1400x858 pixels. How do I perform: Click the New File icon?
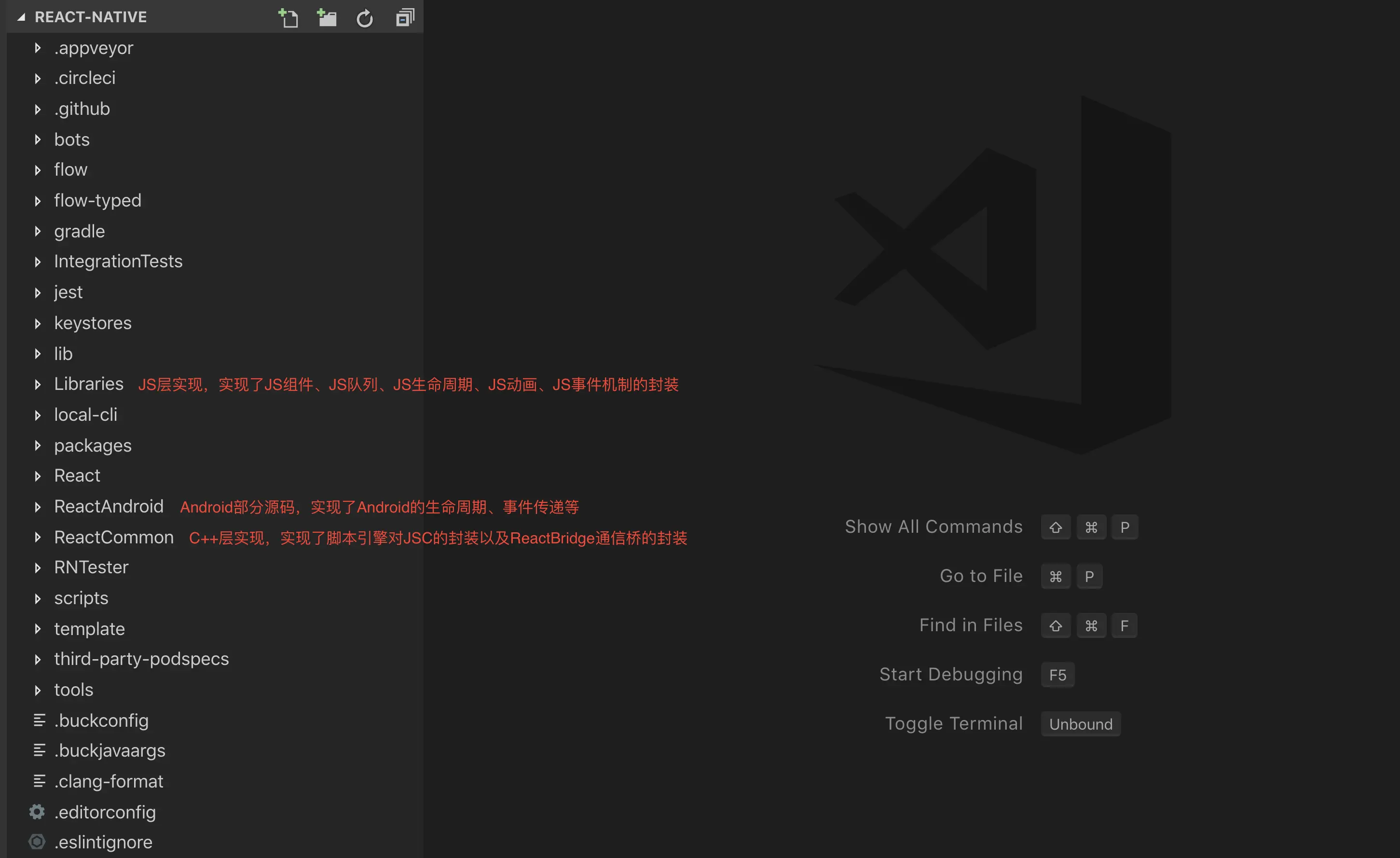pos(288,18)
